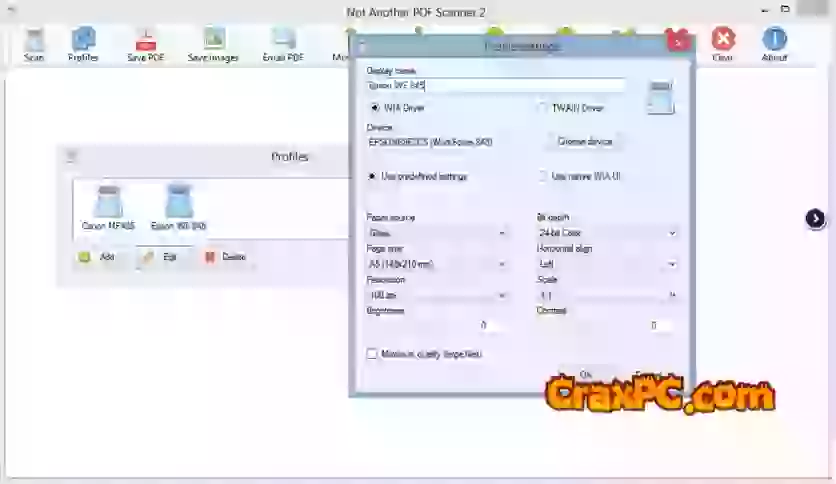Click the Choose device button
836x484 pixels.
(x=584, y=141)
